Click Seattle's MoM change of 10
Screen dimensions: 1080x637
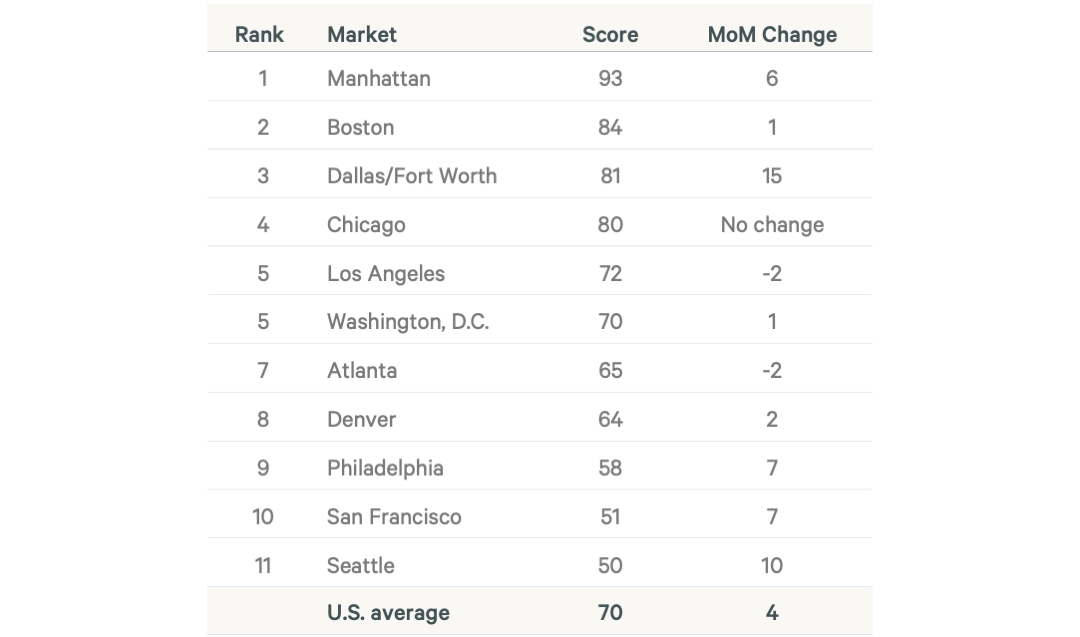pyautogui.click(x=772, y=565)
